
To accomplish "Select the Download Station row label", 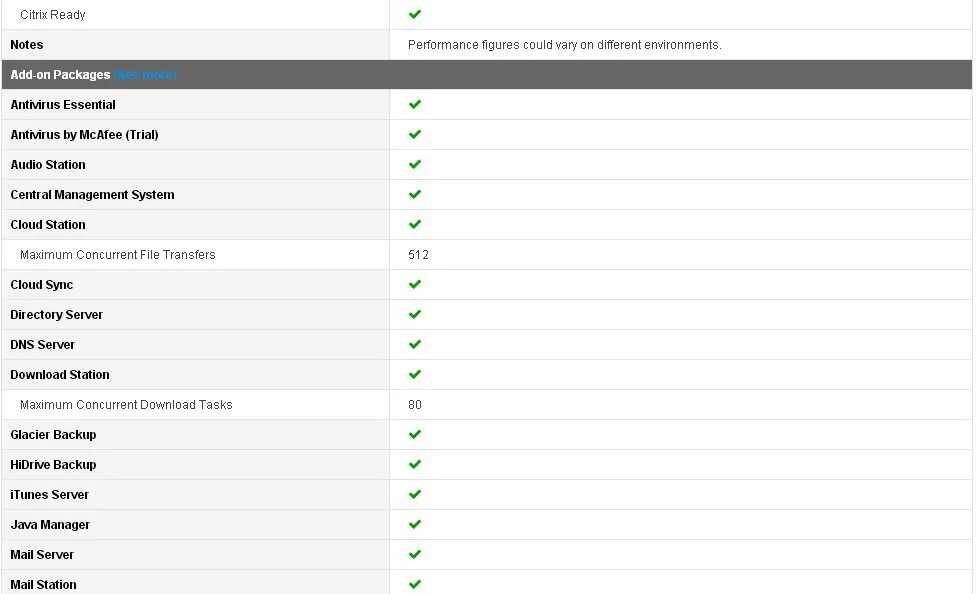I will [60, 374].
